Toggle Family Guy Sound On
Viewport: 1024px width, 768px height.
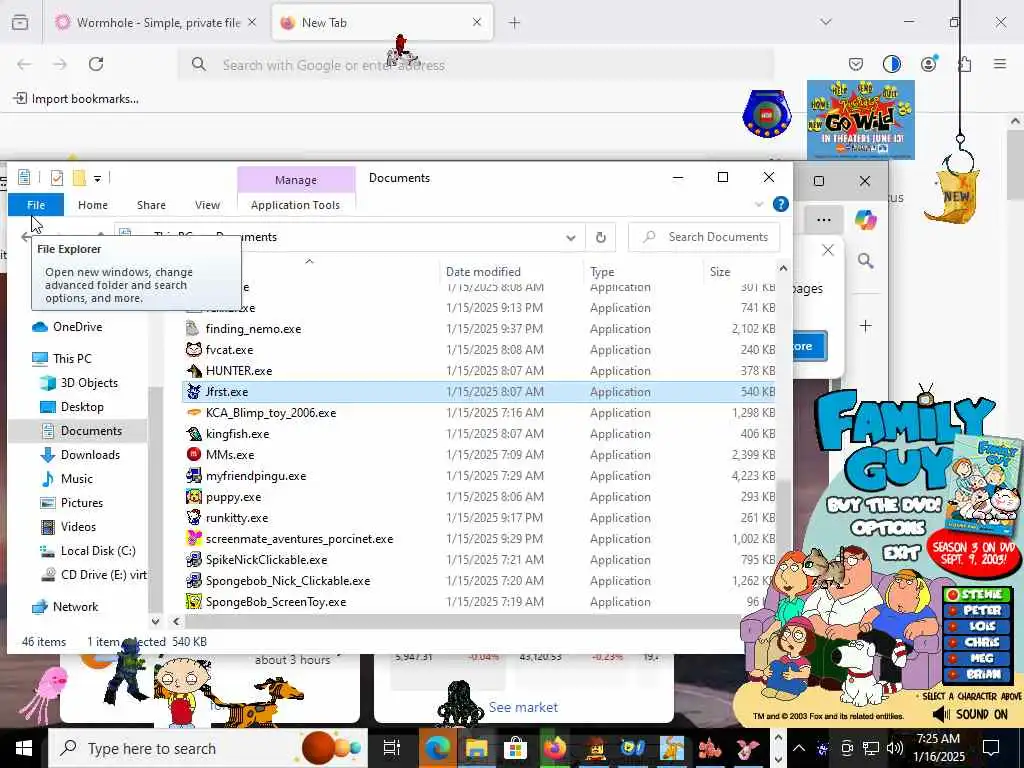click(x=972, y=714)
